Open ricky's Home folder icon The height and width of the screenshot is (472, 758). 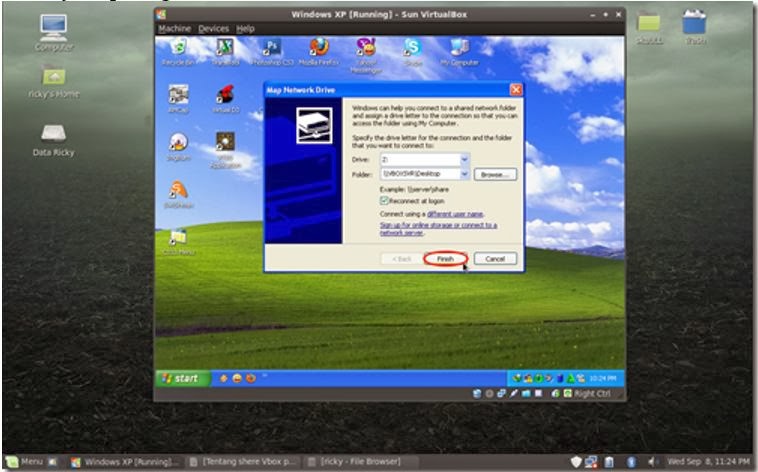(54, 81)
